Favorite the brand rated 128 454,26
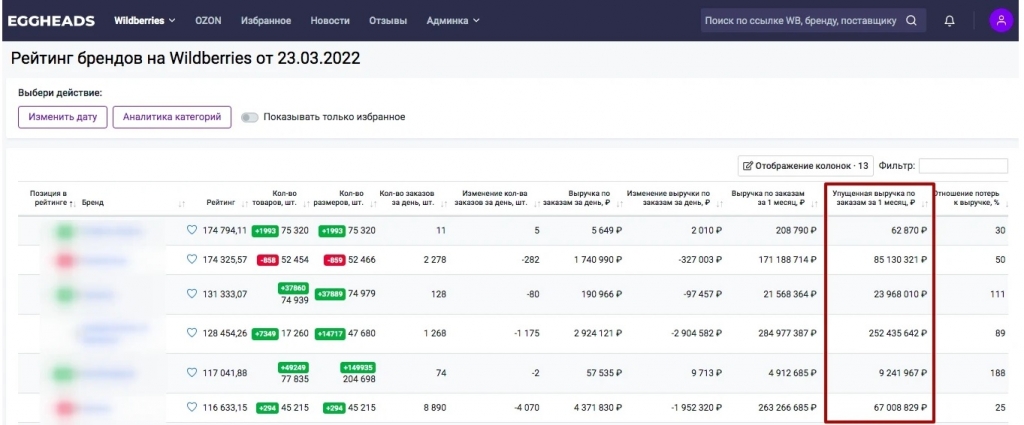This screenshot has width=1024, height=425. 191,333
